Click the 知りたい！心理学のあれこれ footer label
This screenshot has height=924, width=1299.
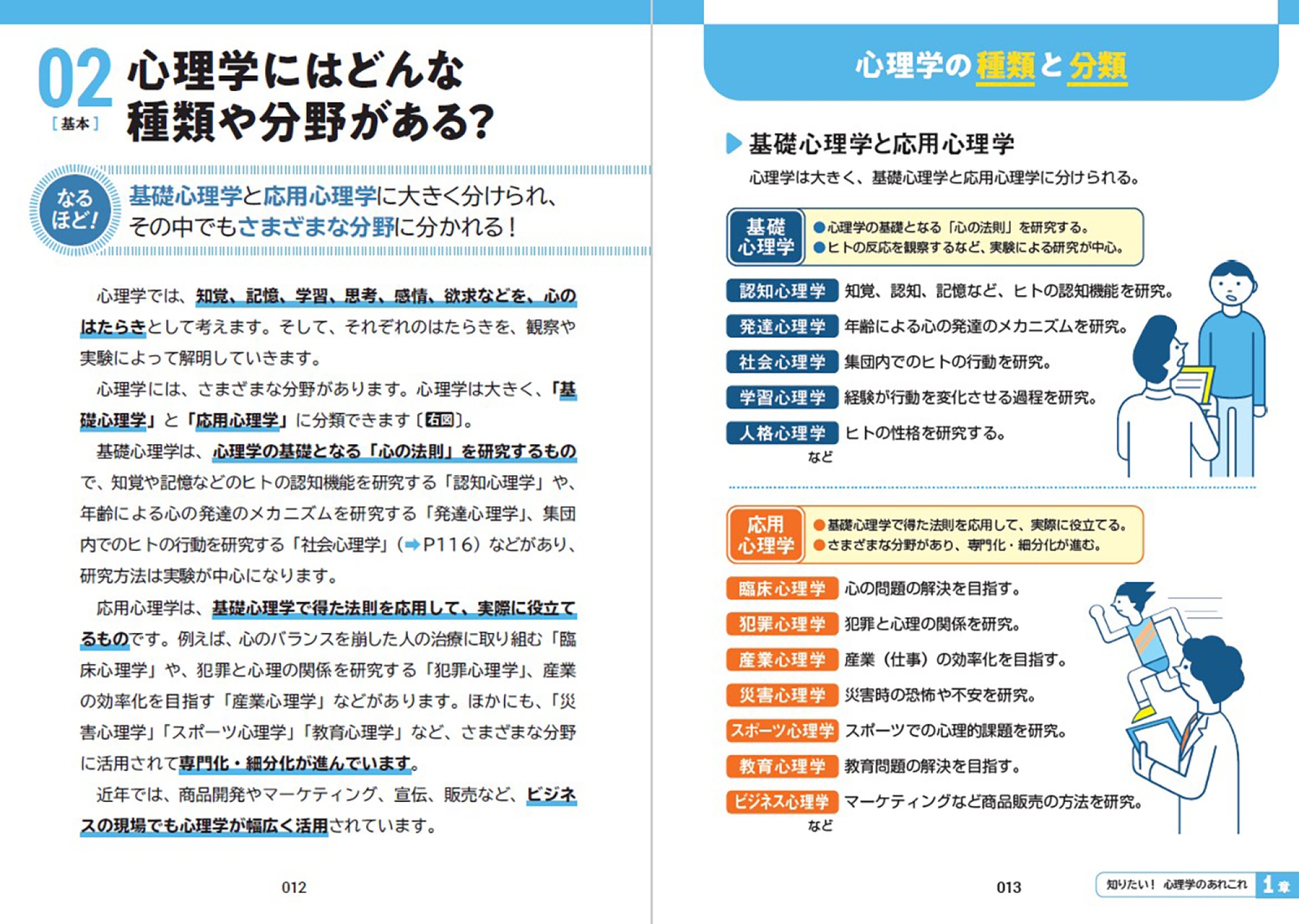1176,884
